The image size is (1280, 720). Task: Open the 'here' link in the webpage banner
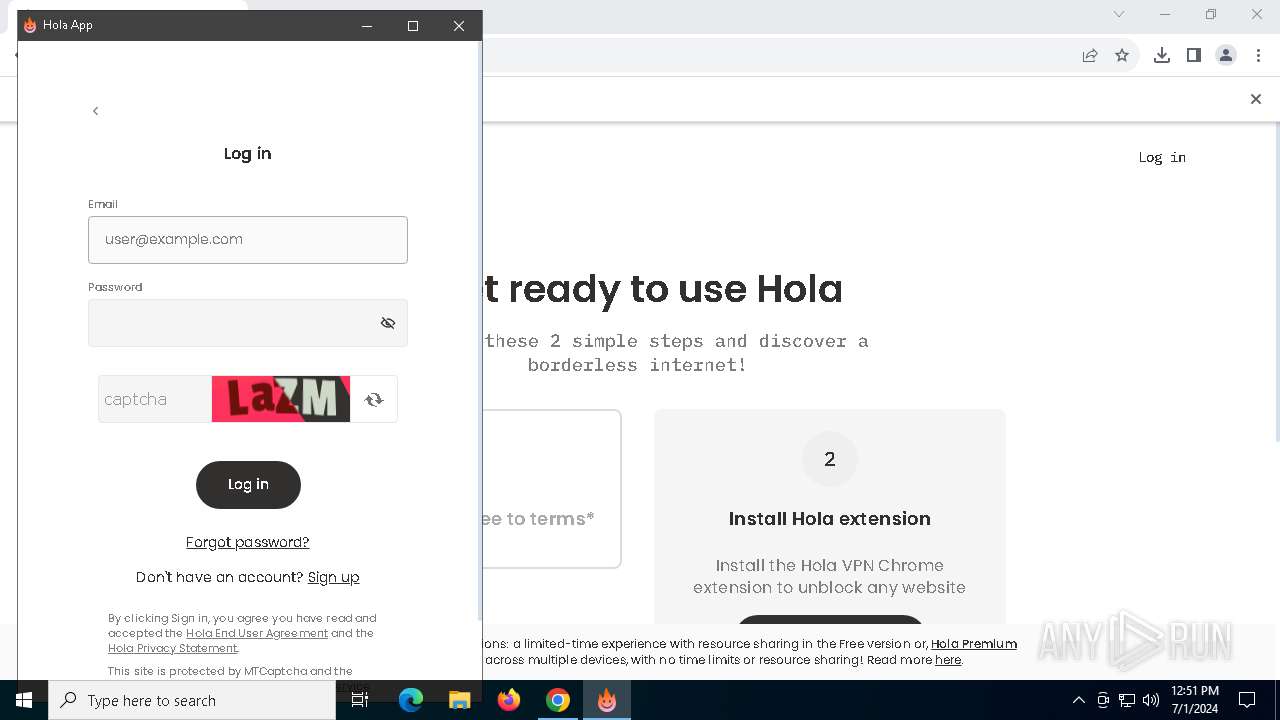[948, 660]
